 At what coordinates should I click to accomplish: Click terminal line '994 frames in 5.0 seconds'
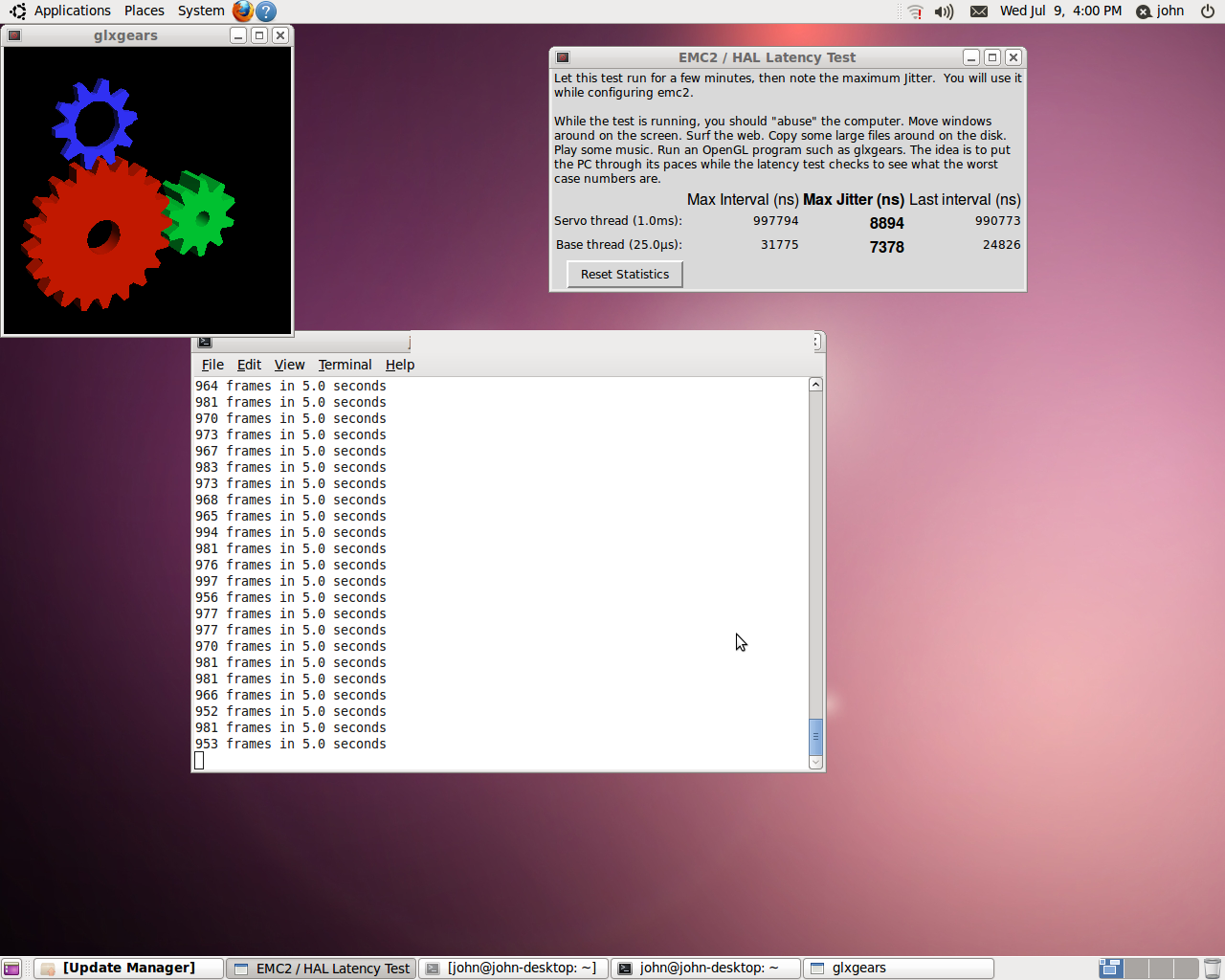click(291, 533)
